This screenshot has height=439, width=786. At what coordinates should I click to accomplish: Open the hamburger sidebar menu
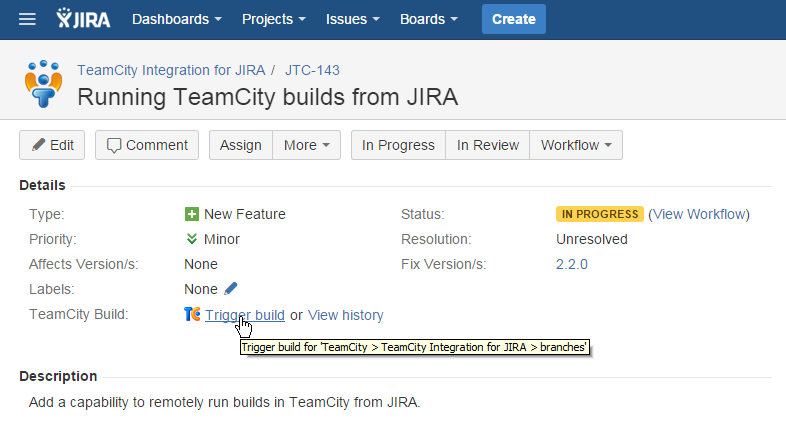pyautogui.click(x=27, y=19)
